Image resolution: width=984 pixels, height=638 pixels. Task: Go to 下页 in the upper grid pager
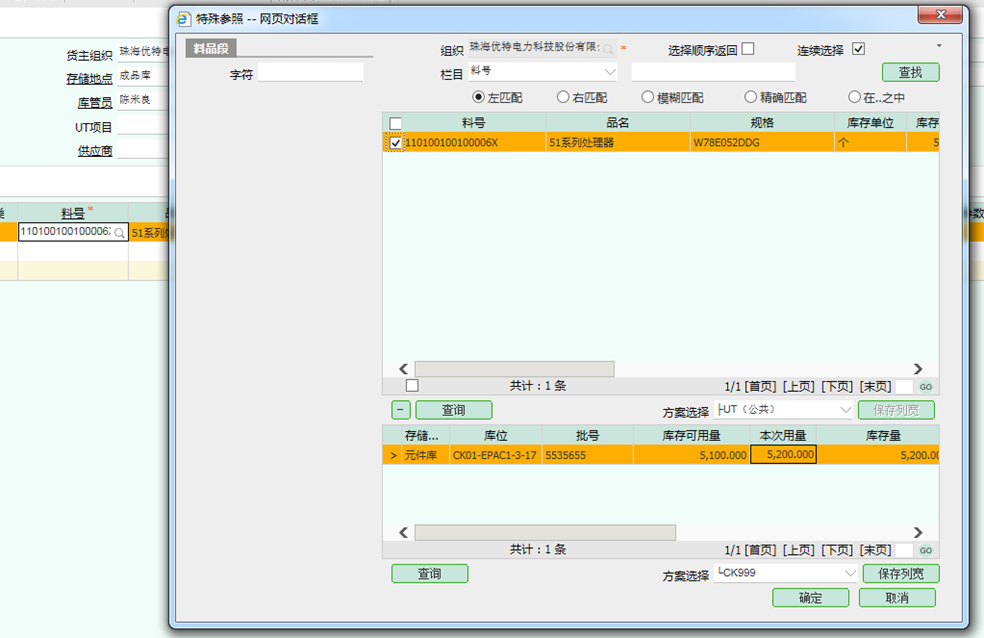(837, 386)
